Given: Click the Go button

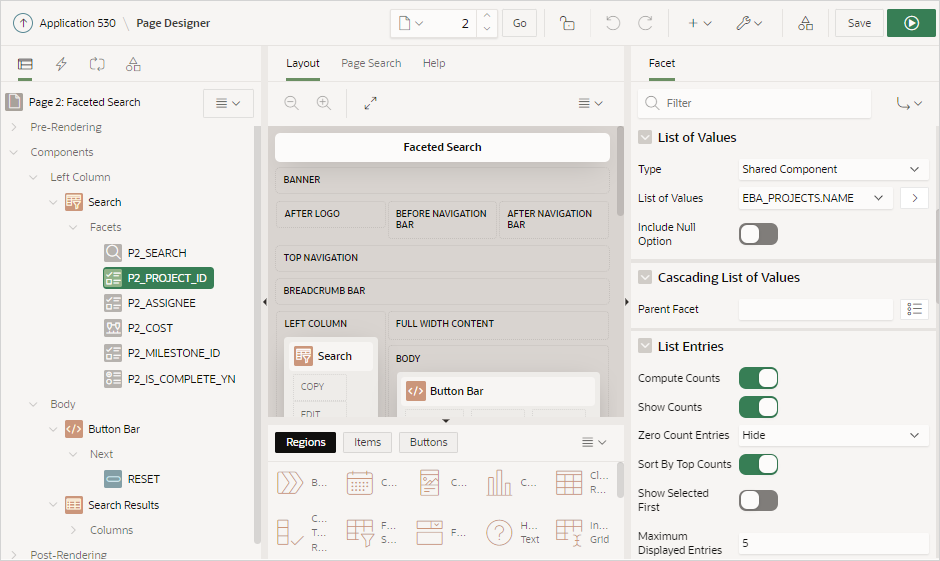Looking at the screenshot, I should coord(519,23).
